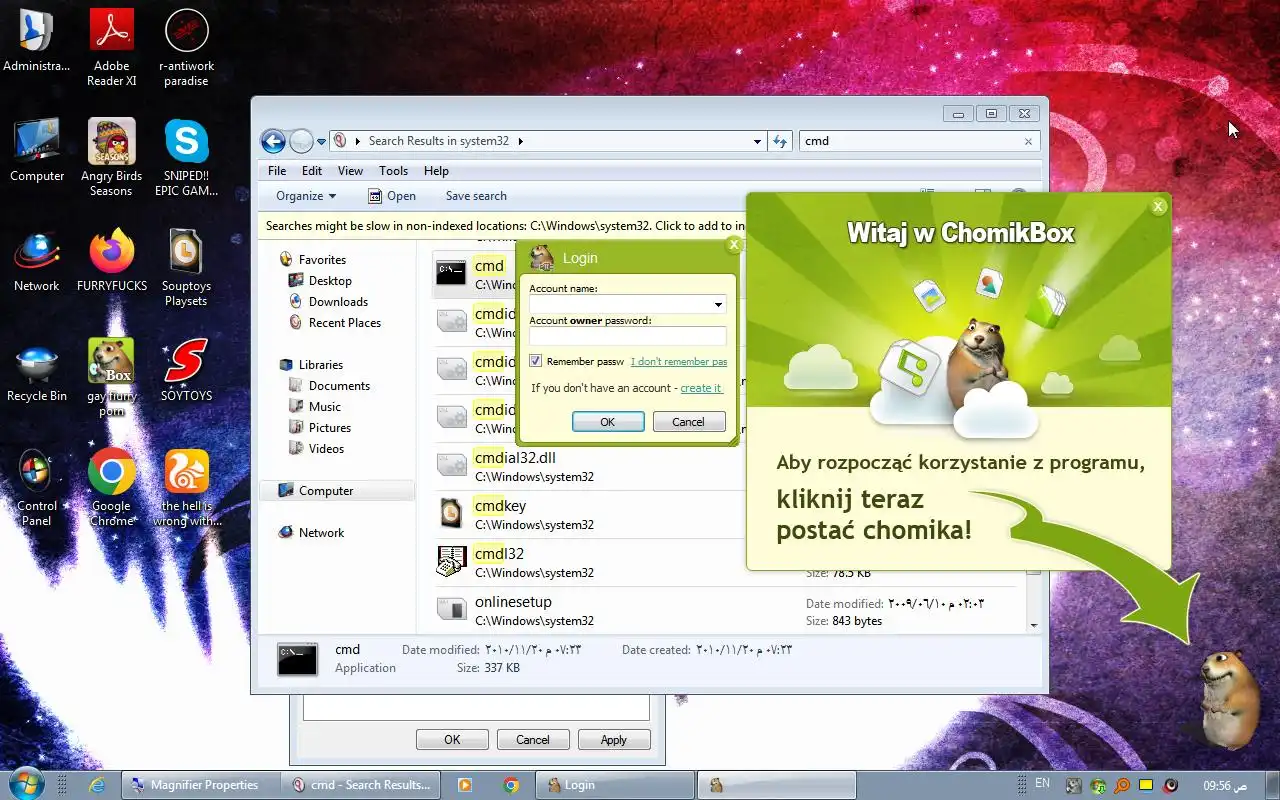The width and height of the screenshot is (1280, 800).
Task: Click OK in the Login dialog
Action: 608,422
